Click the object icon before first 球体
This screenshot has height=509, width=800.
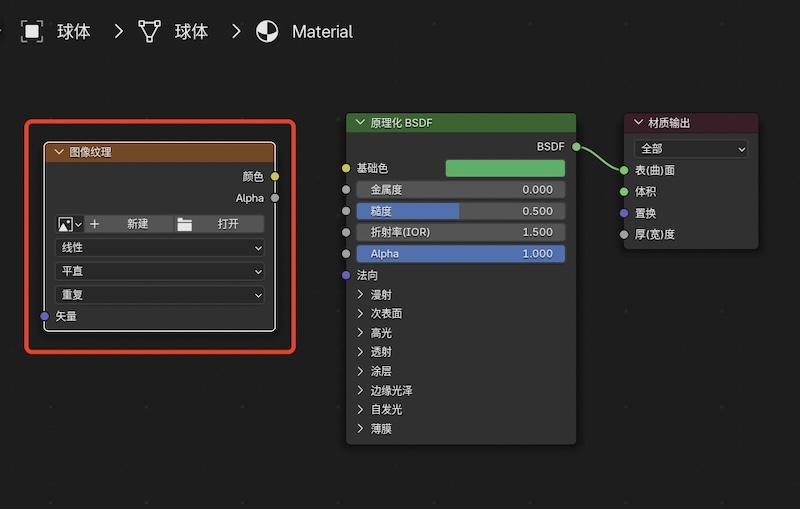click(x=32, y=32)
